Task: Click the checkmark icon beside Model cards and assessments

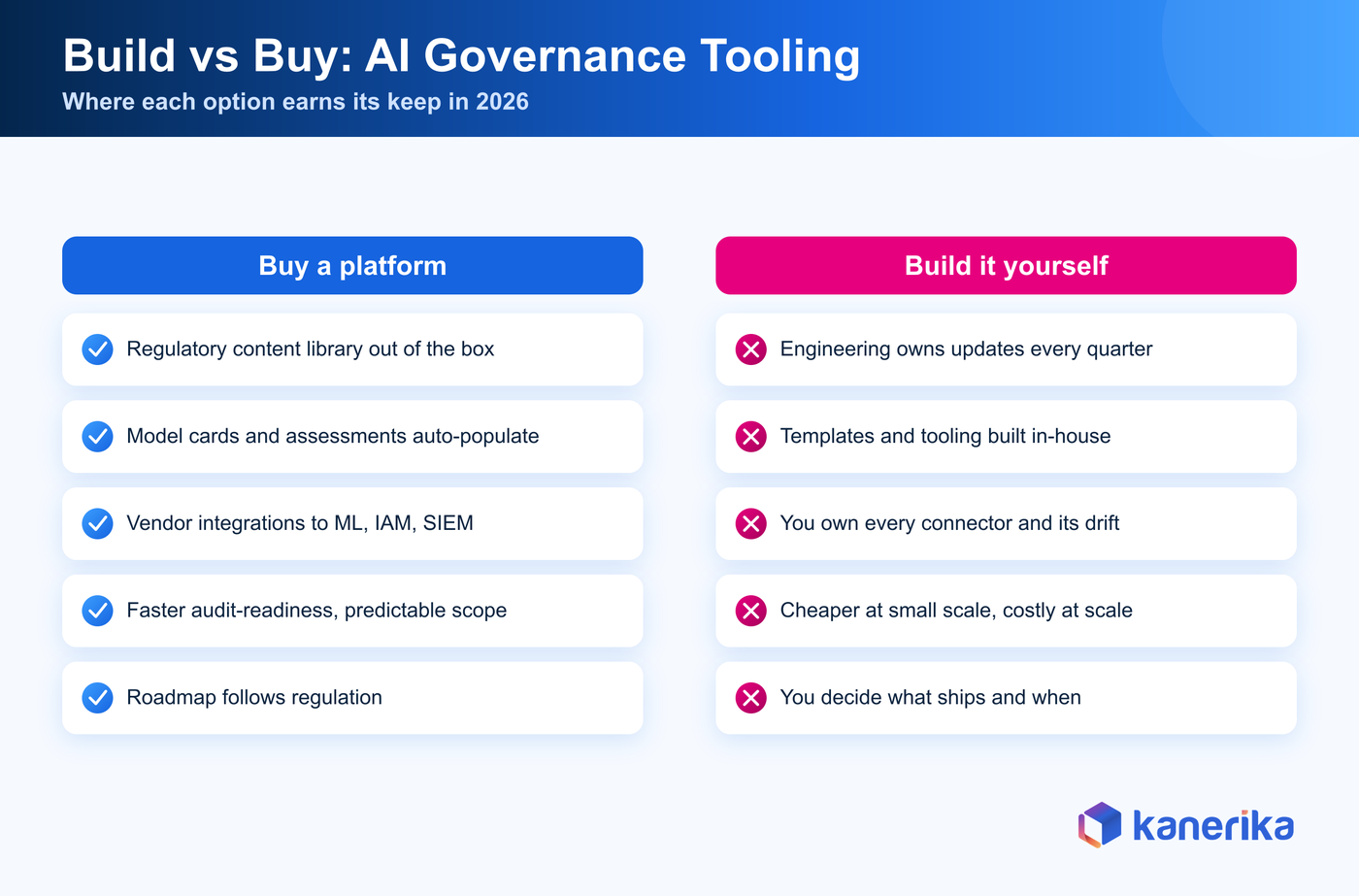Action: [x=97, y=437]
